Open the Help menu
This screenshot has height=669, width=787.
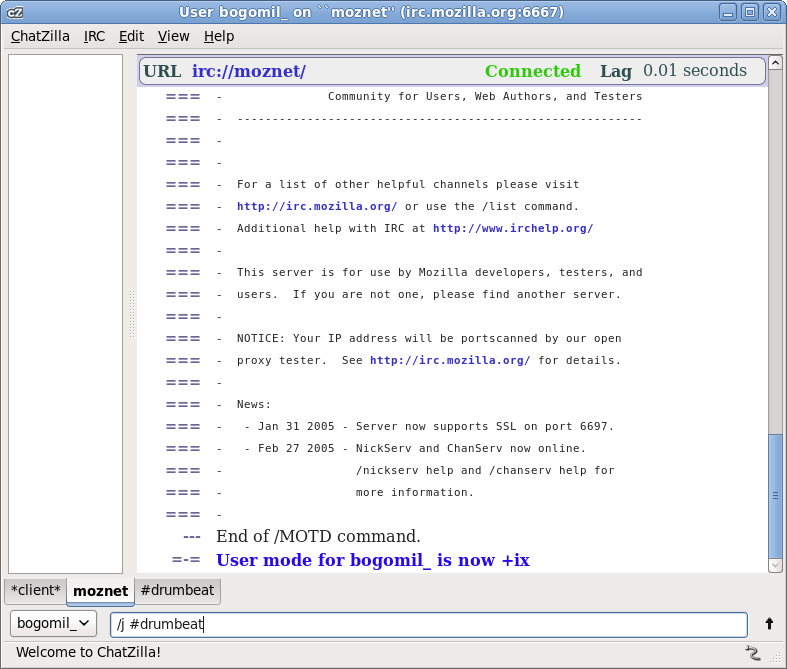click(219, 36)
